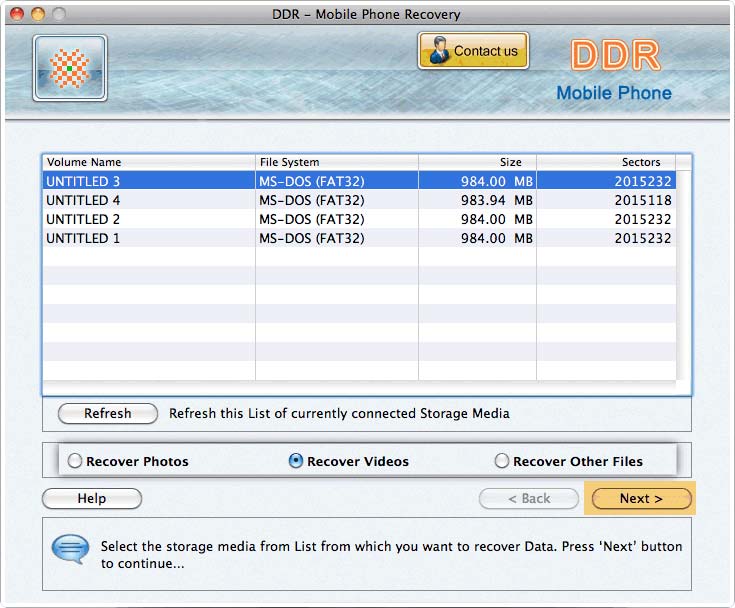Click the 2015118 sectors value
This screenshot has width=735, height=608.
click(x=643, y=200)
